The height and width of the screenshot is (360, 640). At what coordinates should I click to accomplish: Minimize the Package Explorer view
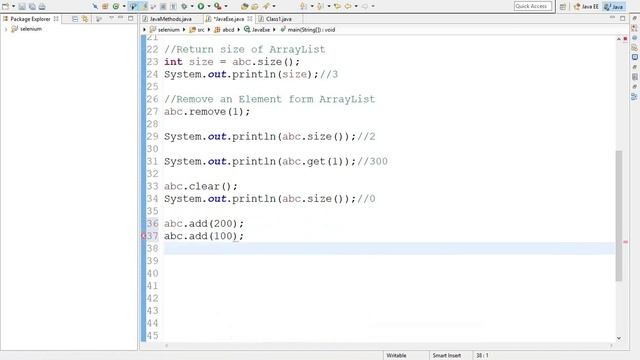click(120, 18)
